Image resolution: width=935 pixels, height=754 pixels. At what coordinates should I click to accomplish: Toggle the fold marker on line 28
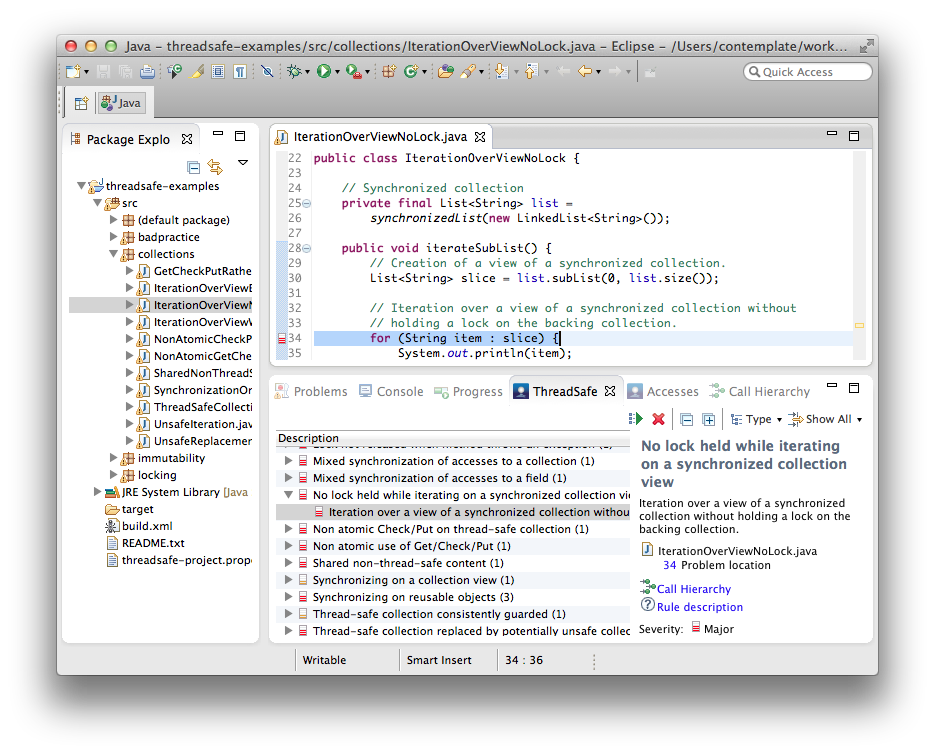click(x=306, y=248)
